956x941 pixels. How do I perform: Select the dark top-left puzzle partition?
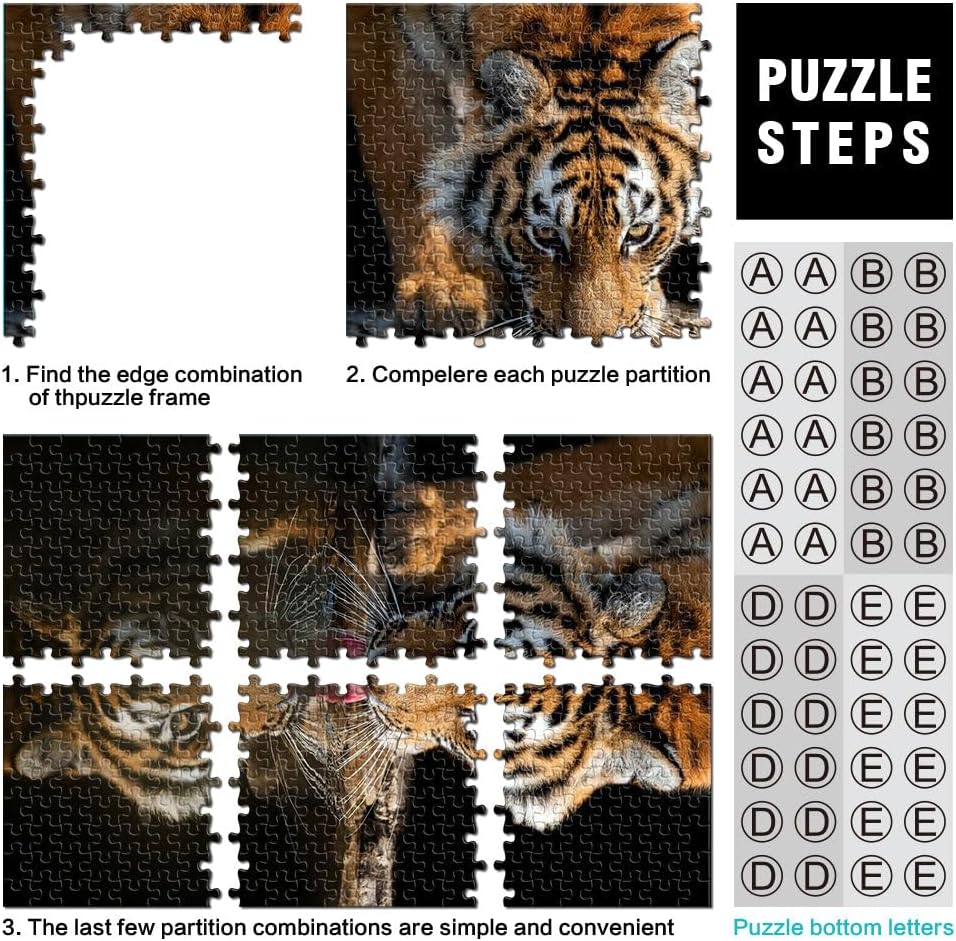(112, 547)
